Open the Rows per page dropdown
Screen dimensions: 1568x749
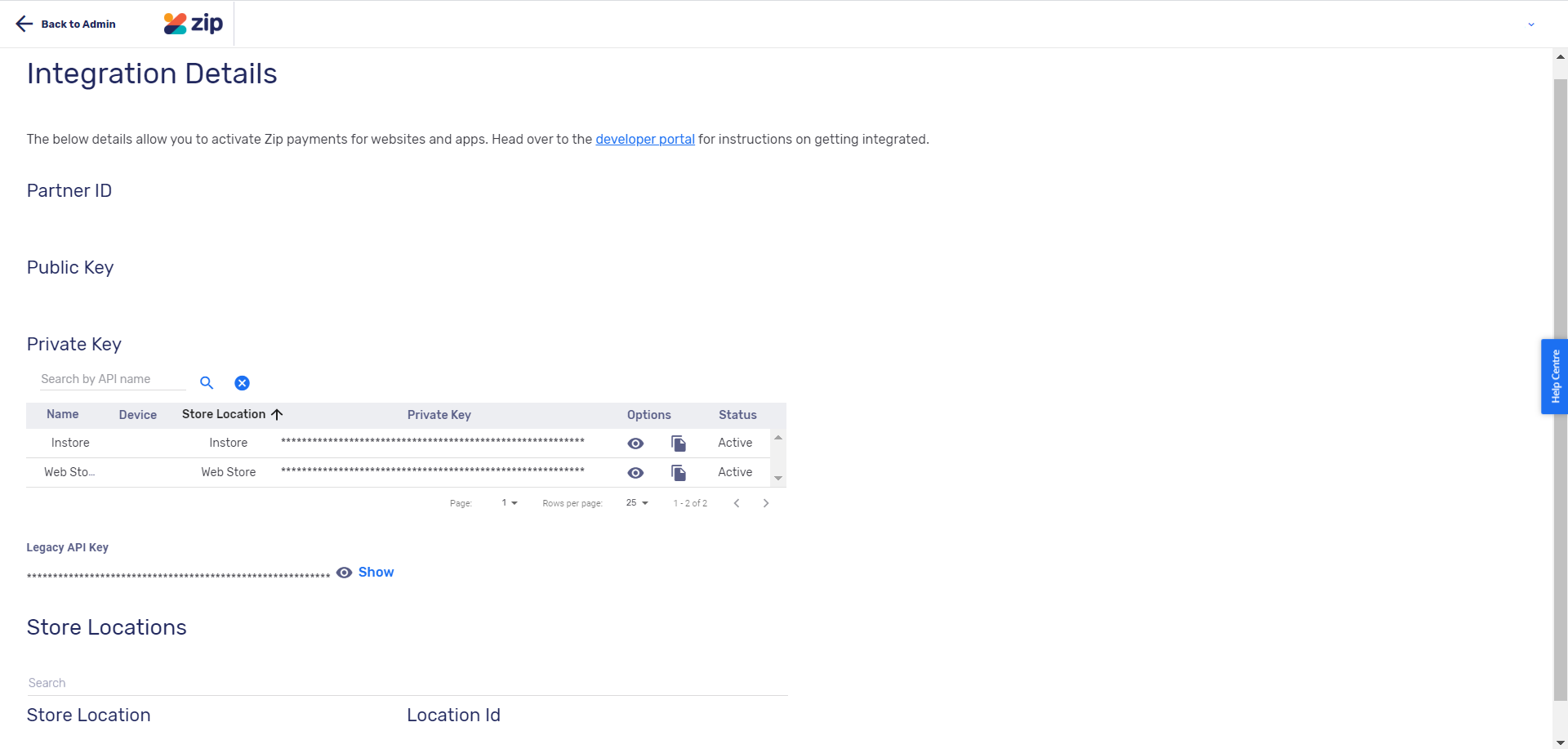[637, 503]
